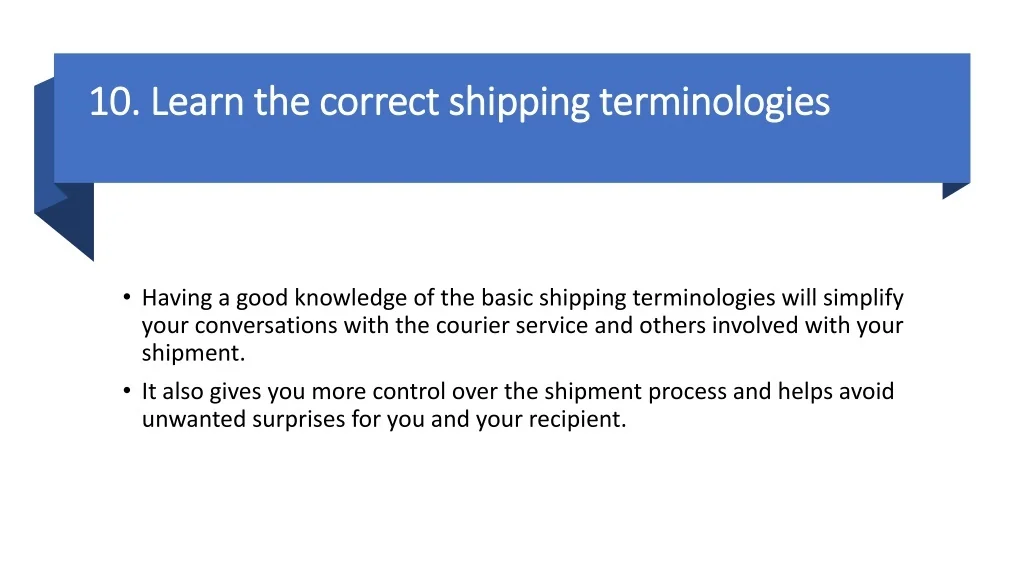Select the second bullet point marker
This screenshot has height=576, width=1024.
[x=127, y=391]
